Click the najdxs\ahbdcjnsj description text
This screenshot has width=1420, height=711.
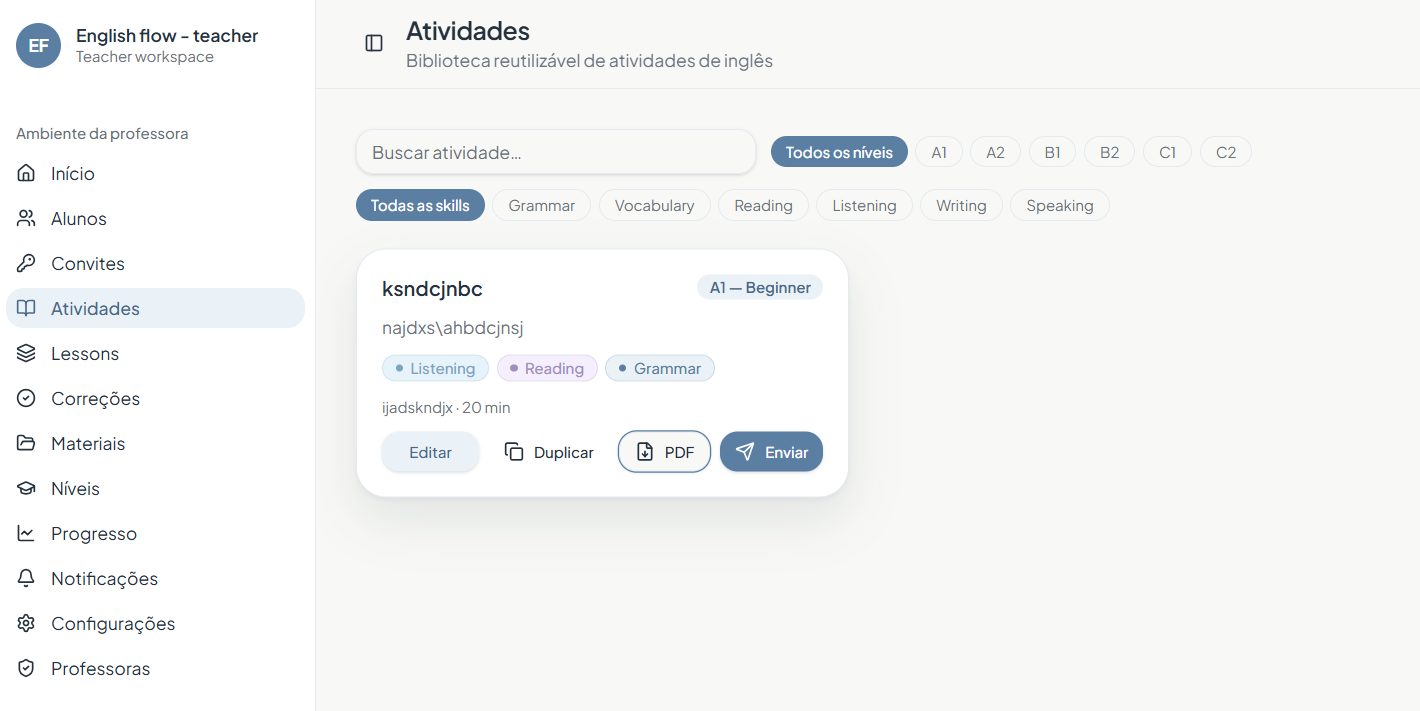pyautogui.click(x=453, y=328)
